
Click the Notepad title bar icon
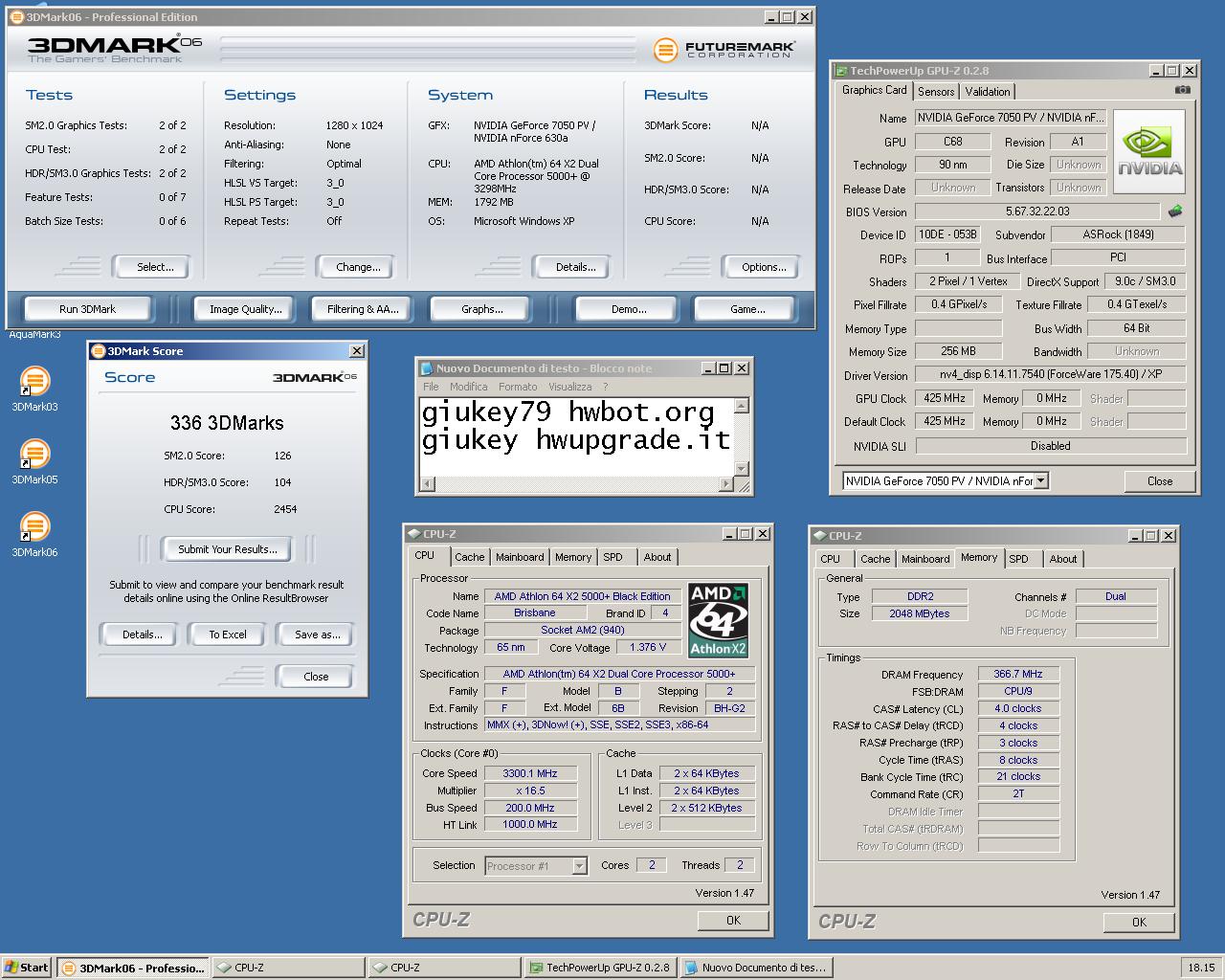427,367
